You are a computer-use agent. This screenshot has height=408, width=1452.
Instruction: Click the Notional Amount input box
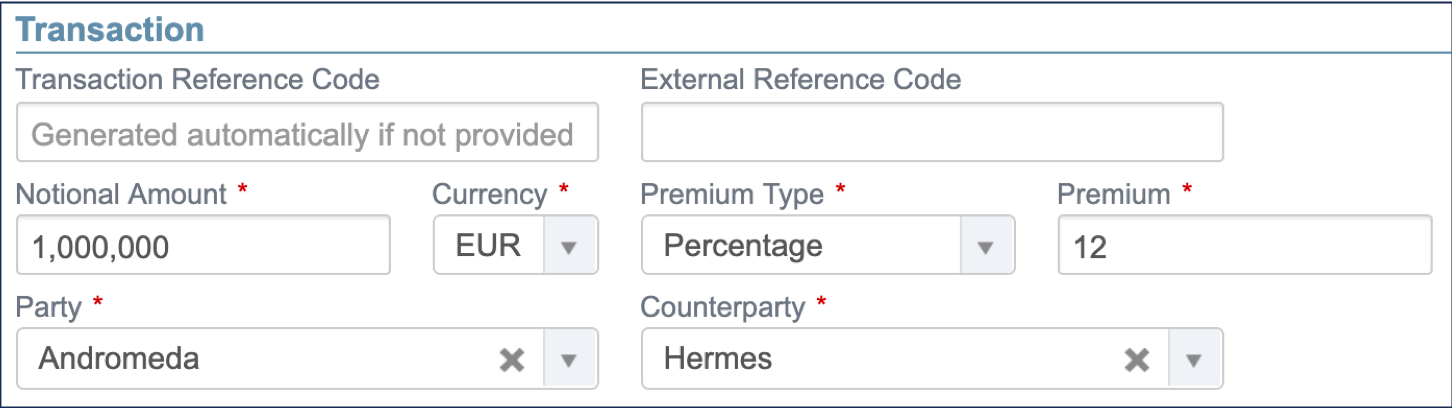point(203,246)
